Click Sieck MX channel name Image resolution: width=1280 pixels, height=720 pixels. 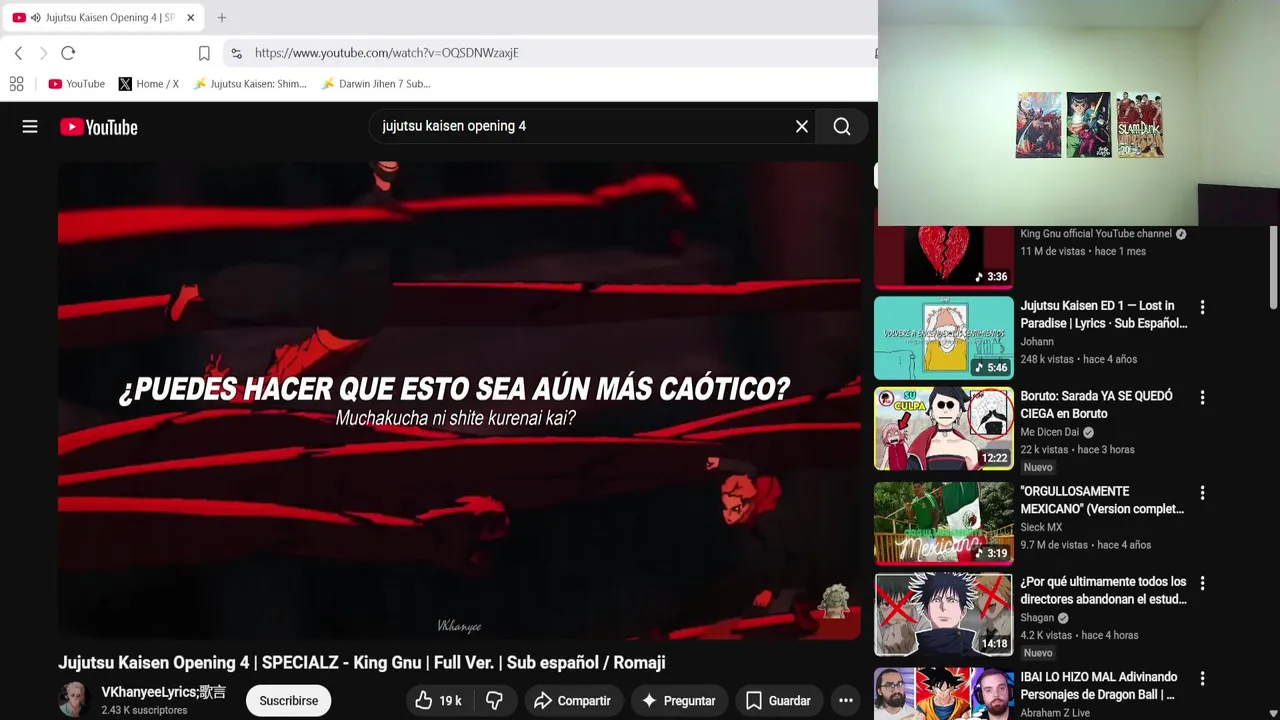click(1041, 527)
